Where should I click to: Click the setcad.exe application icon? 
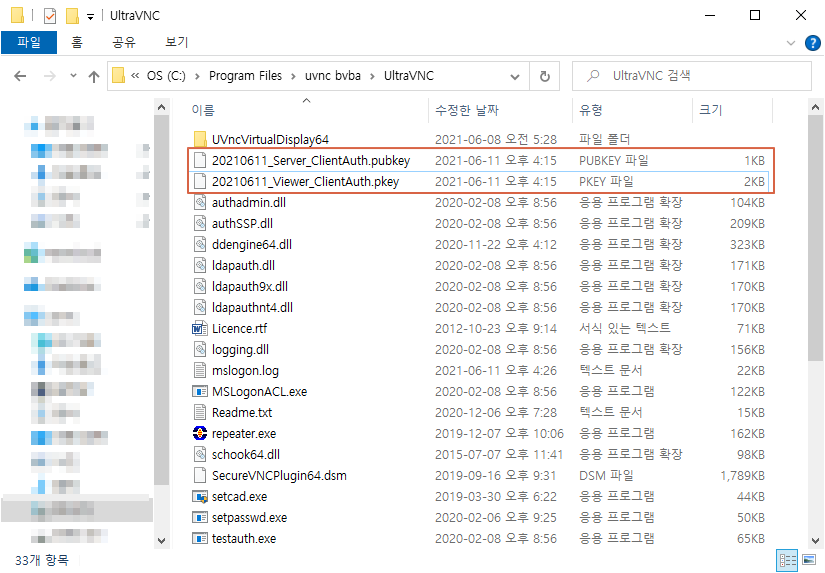point(200,497)
